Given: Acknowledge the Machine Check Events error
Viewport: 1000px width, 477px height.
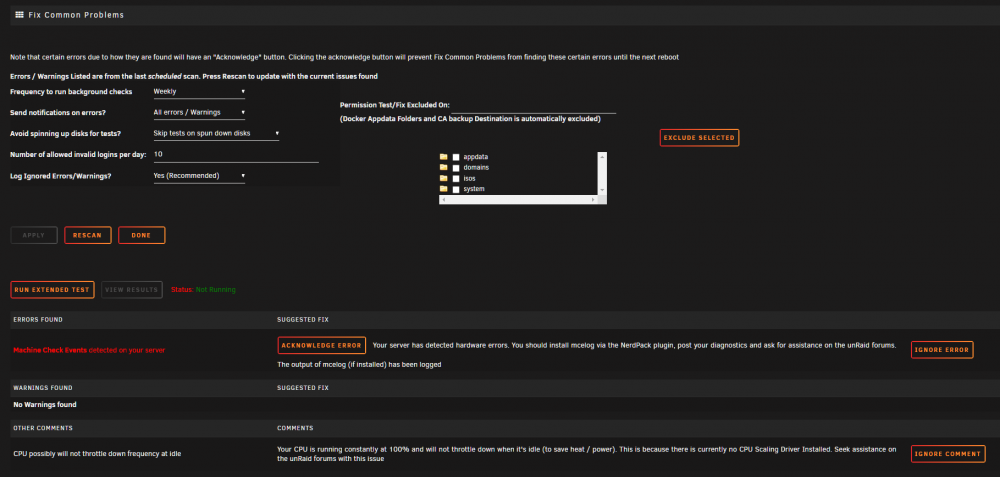Looking at the screenshot, I should [322, 346].
